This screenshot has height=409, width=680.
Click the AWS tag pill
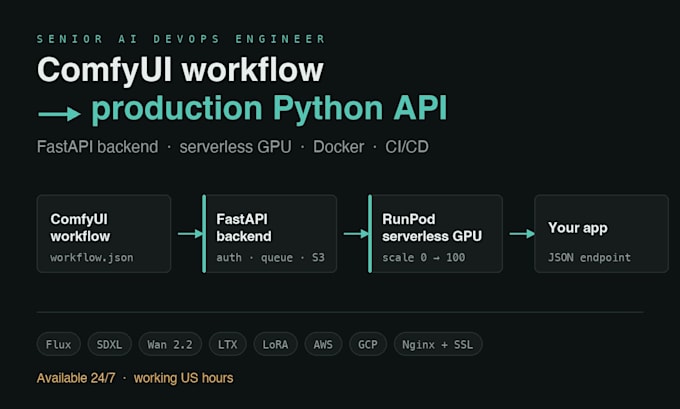323,344
